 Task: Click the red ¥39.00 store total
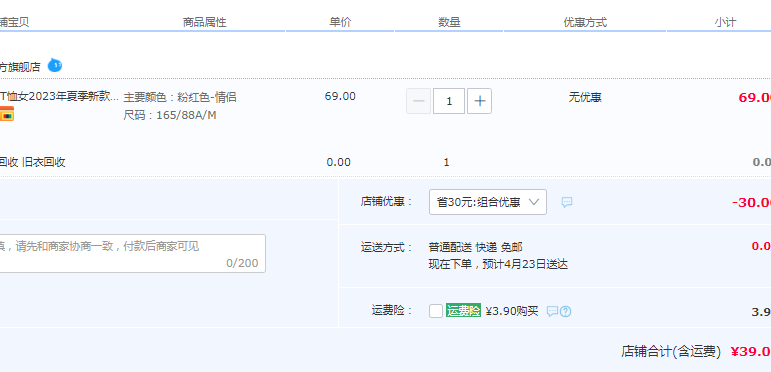coord(750,351)
